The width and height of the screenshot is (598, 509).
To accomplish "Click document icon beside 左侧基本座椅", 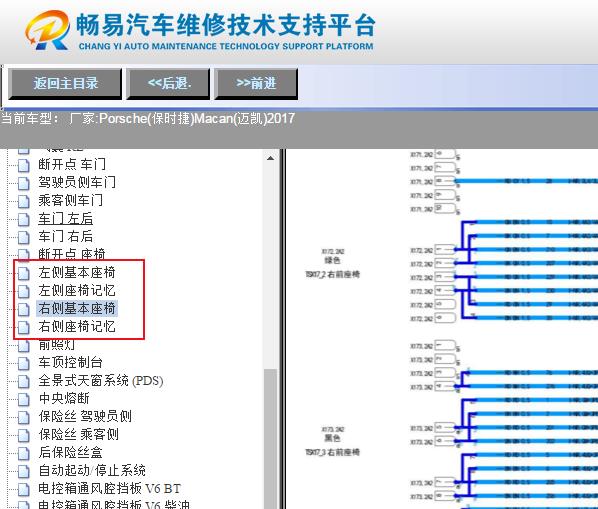I will point(24,273).
